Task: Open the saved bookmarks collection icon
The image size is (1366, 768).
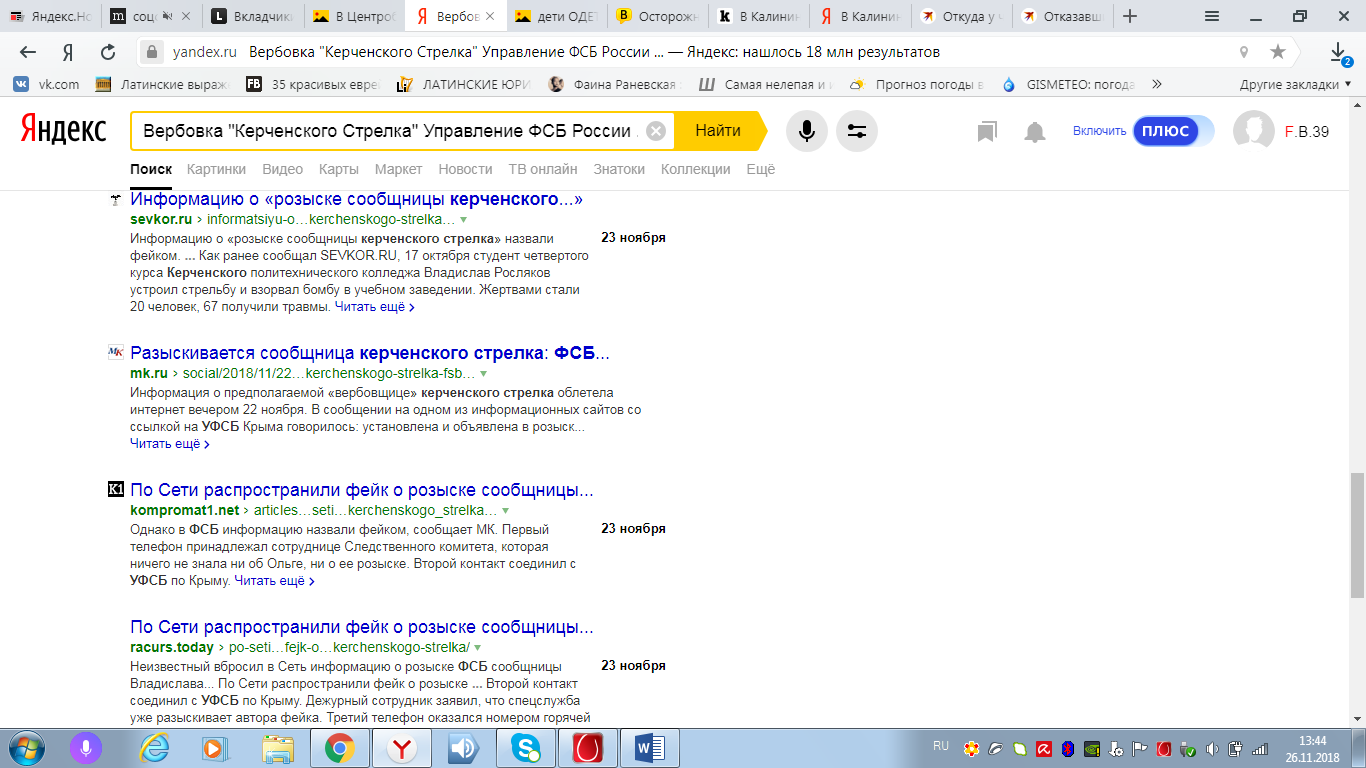Action: [987, 132]
